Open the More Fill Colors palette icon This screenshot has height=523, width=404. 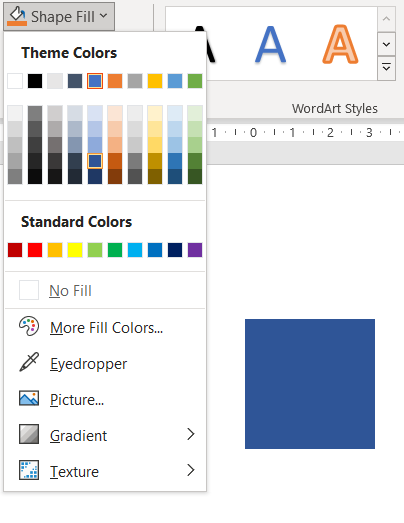[29, 326]
